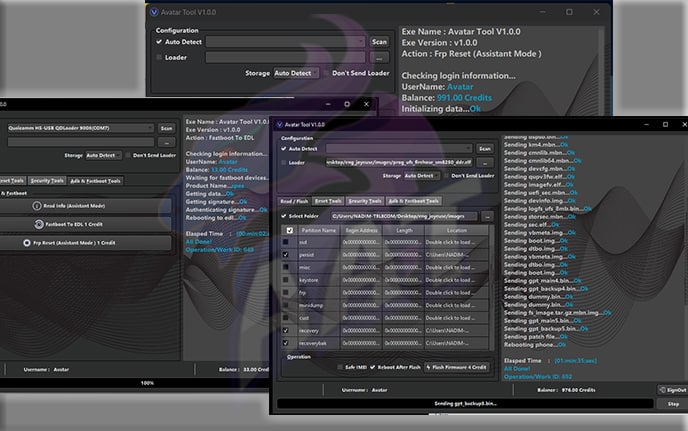
Task: Click the 100% progress bar in the left window
Action: pos(134,383)
